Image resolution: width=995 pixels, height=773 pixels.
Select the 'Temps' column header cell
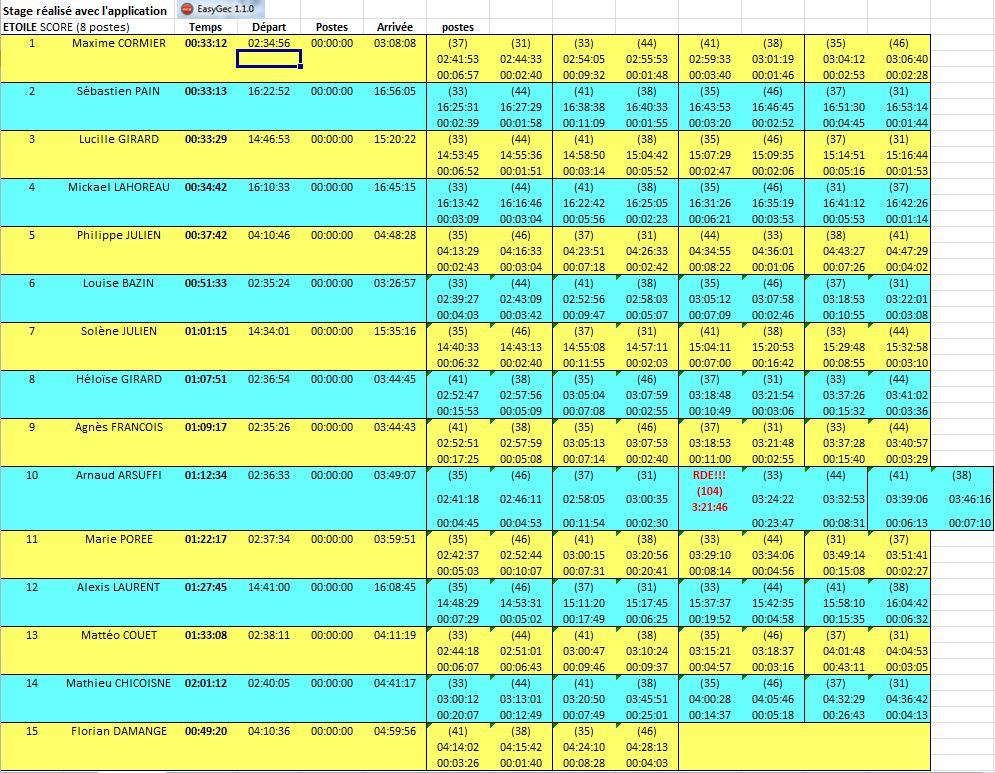point(206,27)
